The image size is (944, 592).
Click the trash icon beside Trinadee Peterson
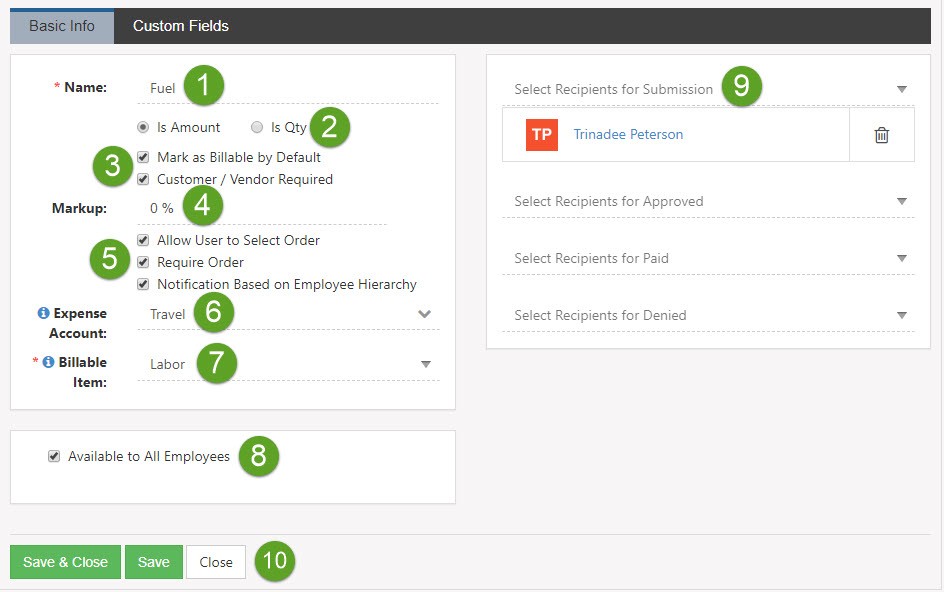tap(881, 135)
